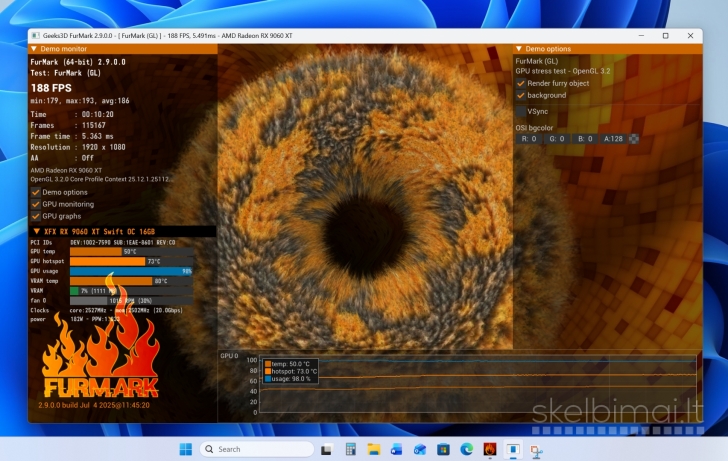The image size is (728, 461).
Task: Open the Windows Start menu
Action: [x=185, y=449]
